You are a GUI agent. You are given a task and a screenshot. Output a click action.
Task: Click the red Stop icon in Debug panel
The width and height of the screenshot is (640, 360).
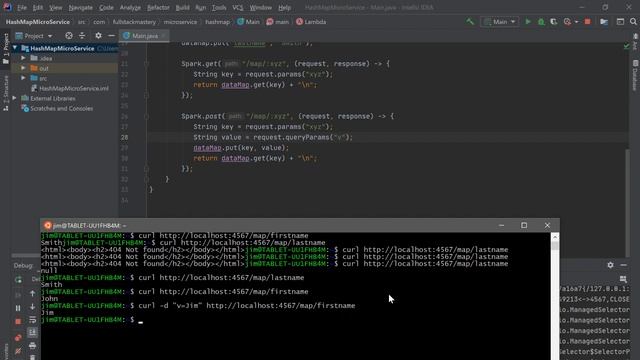pos(18,322)
